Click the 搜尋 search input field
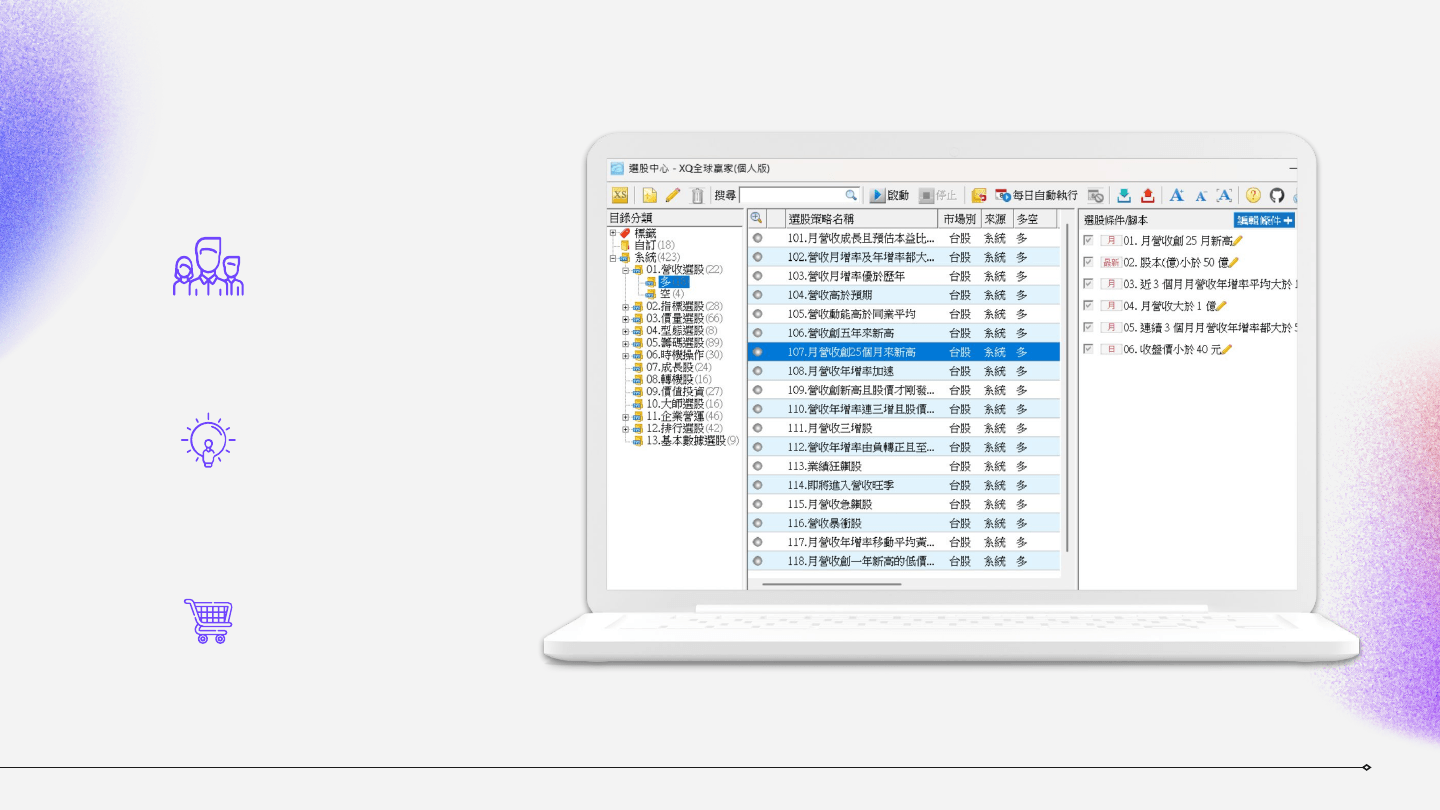 [x=792, y=195]
